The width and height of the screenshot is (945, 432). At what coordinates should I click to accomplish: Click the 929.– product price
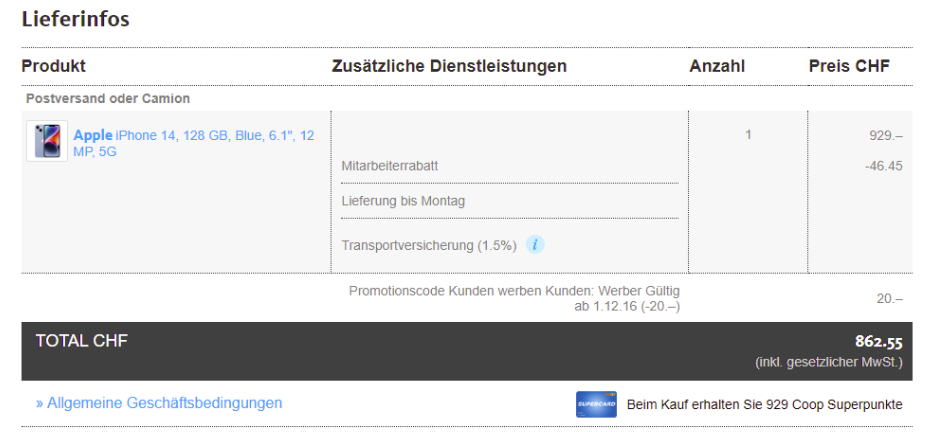pyautogui.click(x=886, y=135)
